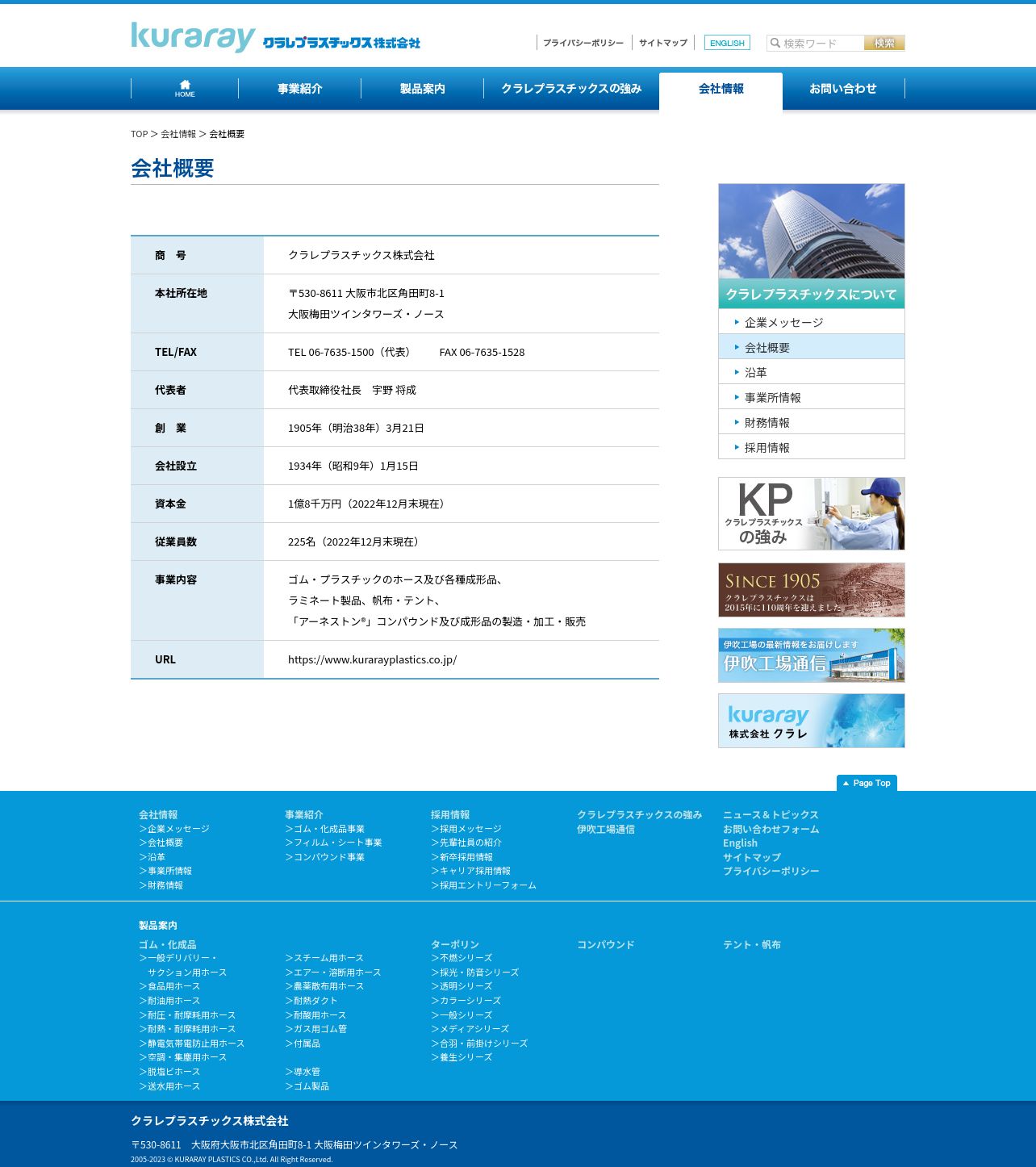Open the お問い合わせ navigation item

pyautogui.click(x=843, y=89)
